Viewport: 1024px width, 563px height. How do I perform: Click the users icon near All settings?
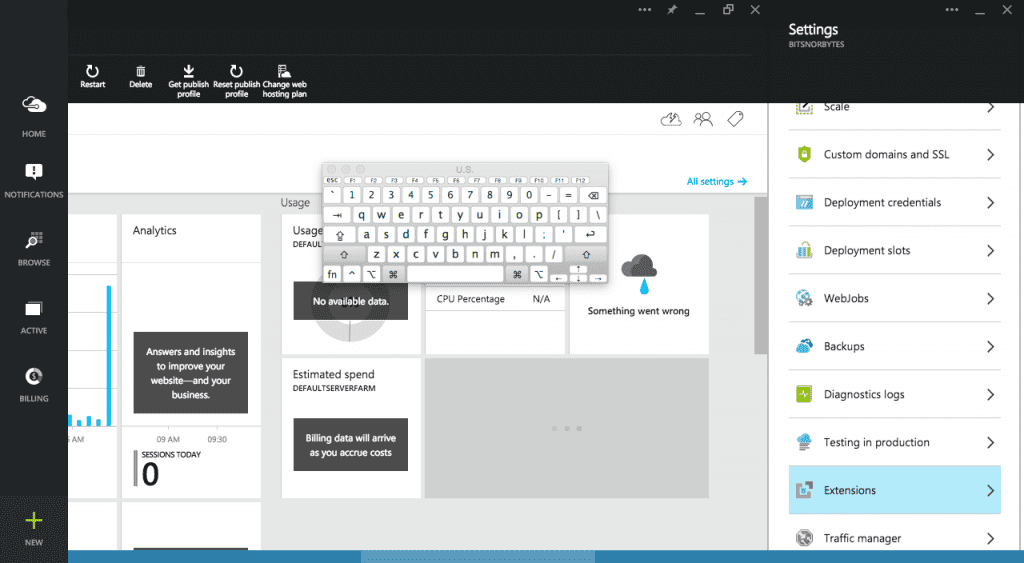(703, 119)
